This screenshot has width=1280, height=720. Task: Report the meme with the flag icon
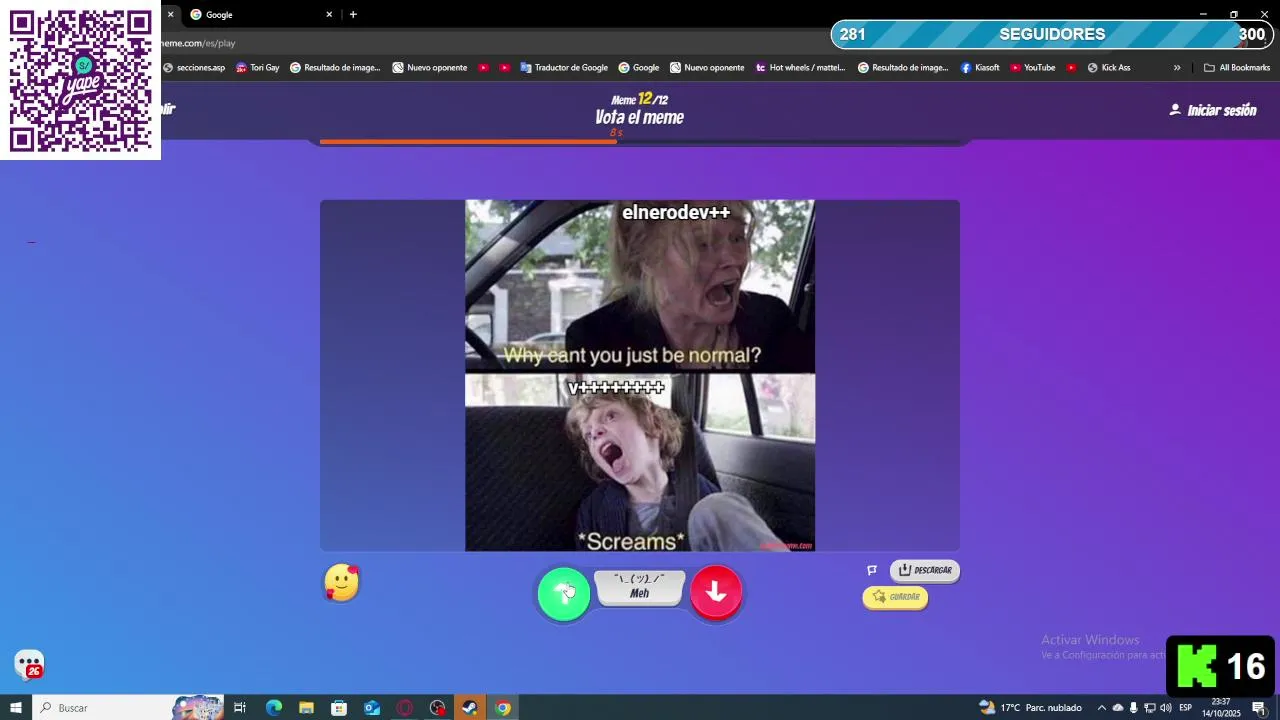click(872, 570)
